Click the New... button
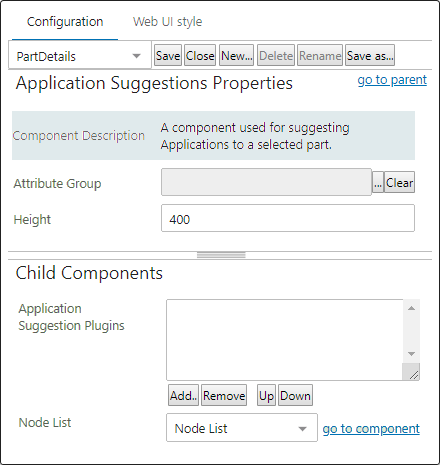The height and width of the screenshot is (465, 440). pos(236,55)
